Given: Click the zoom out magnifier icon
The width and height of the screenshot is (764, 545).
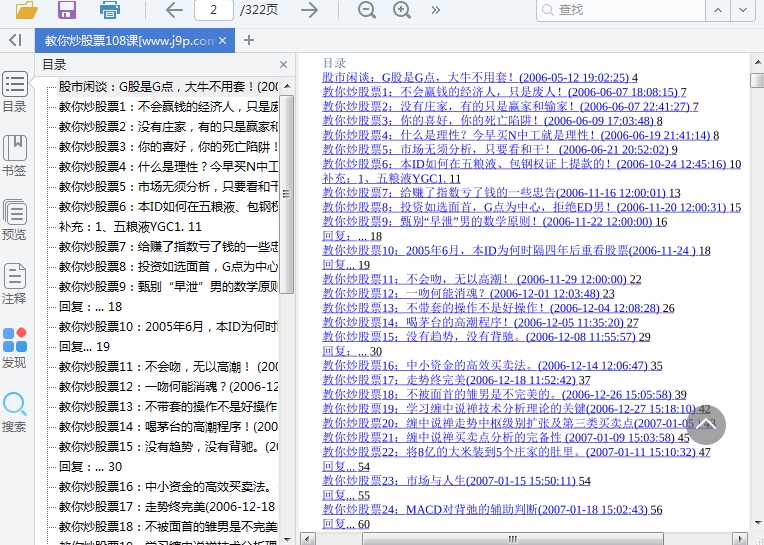Looking at the screenshot, I should (367, 10).
